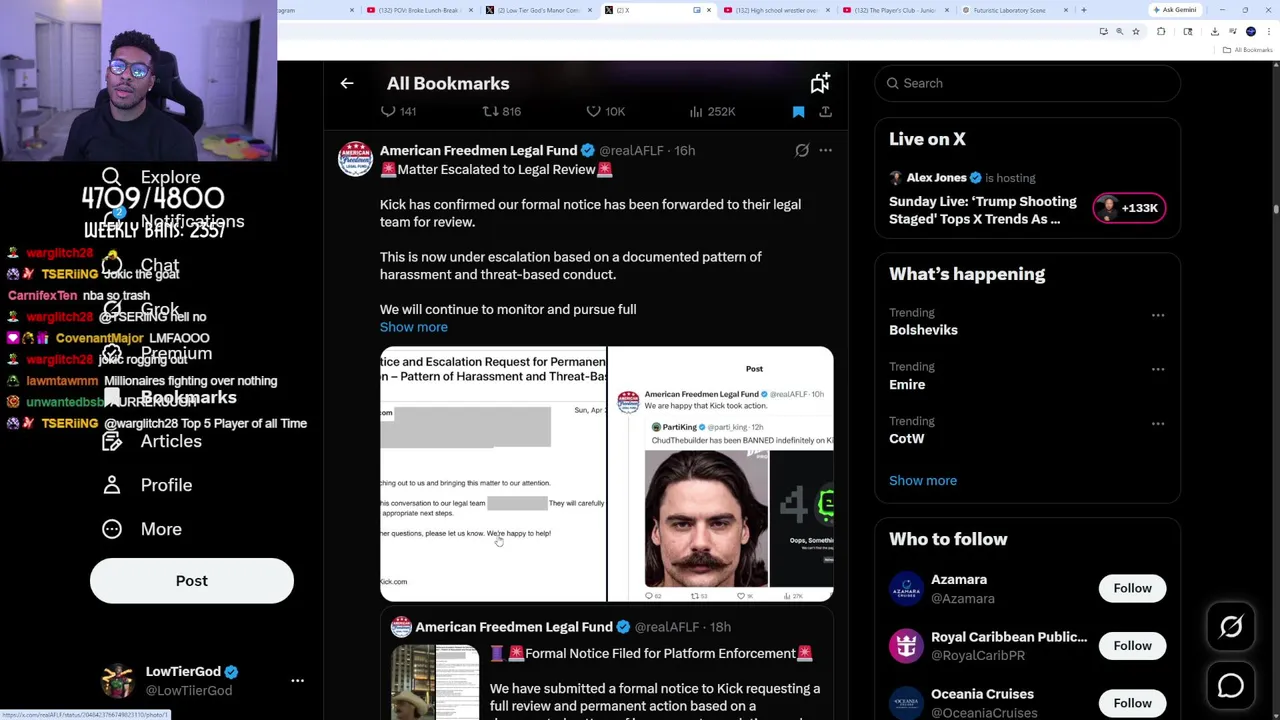The width and height of the screenshot is (1280, 720).
Task: Open more options for the CotW trend
Action: click(x=1158, y=423)
